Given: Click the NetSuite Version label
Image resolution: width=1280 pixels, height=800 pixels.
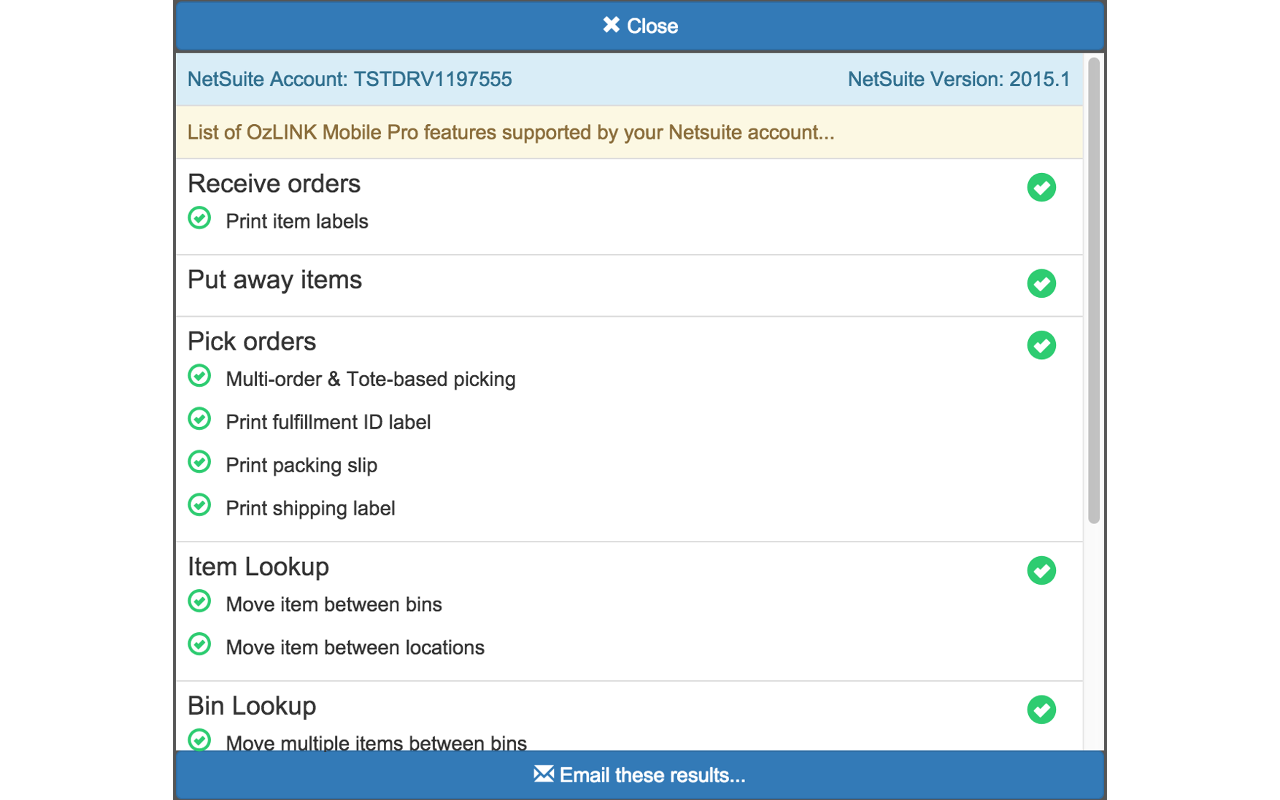Looking at the screenshot, I should click(x=959, y=79).
